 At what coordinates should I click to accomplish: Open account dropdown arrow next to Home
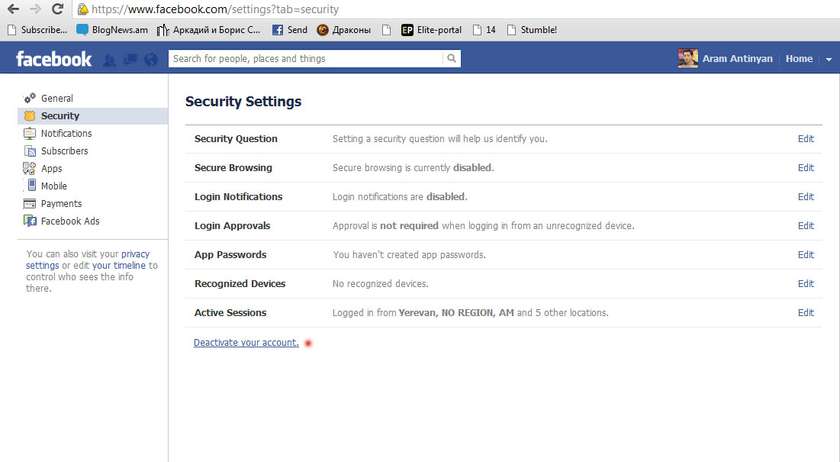(x=828, y=59)
